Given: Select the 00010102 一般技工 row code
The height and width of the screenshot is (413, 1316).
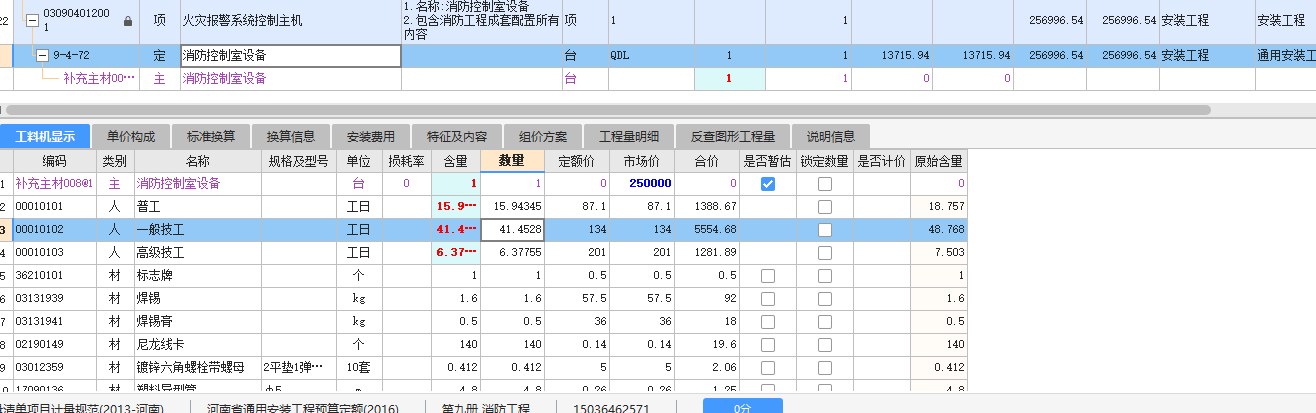Looking at the screenshot, I should pyautogui.click(x=54, y=230).
